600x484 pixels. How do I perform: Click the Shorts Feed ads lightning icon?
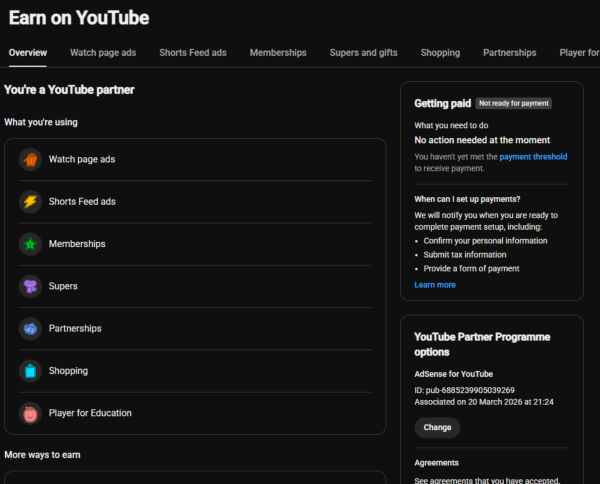(x=30, y=202)
